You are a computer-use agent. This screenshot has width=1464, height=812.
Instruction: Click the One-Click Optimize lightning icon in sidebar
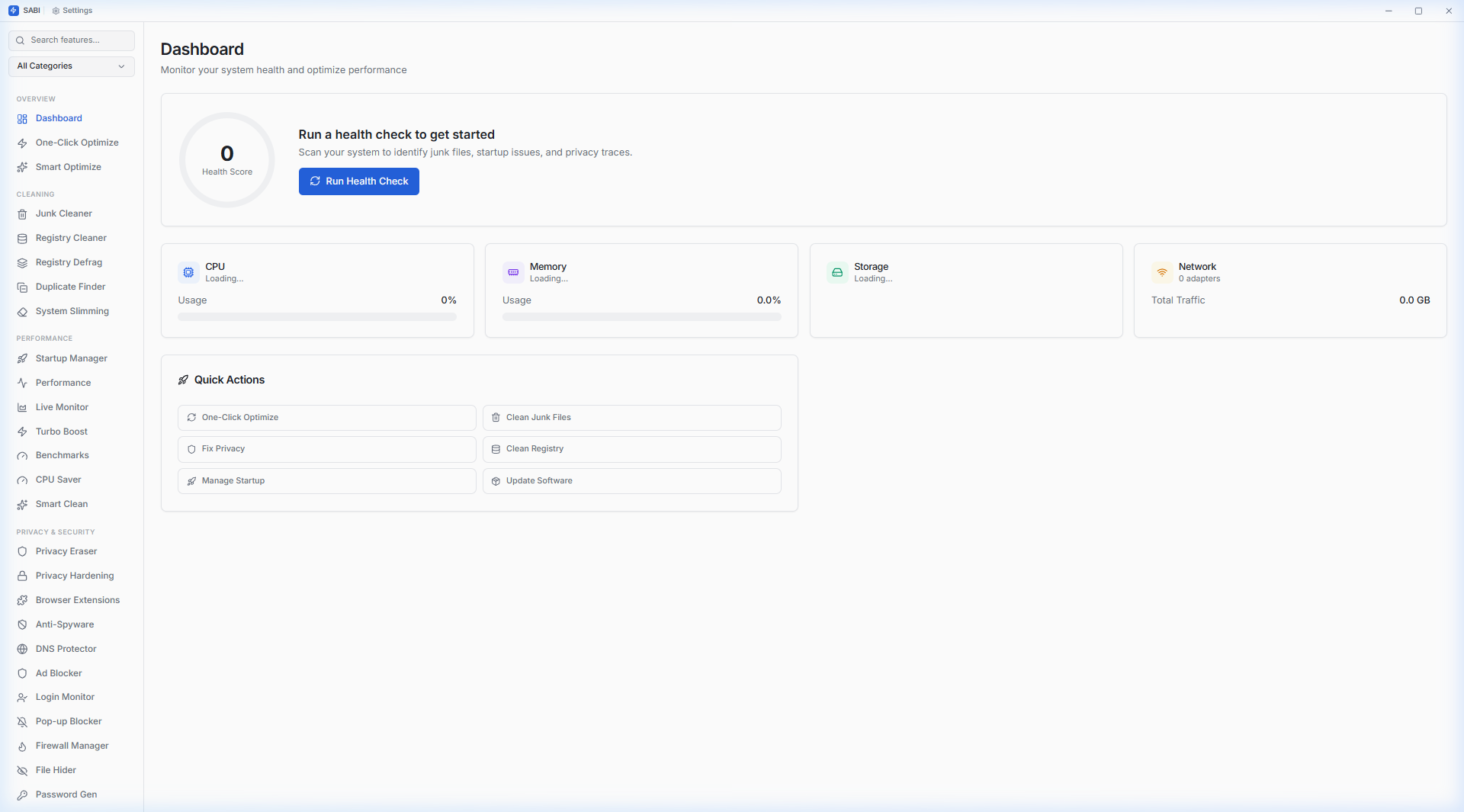[22, 143]
